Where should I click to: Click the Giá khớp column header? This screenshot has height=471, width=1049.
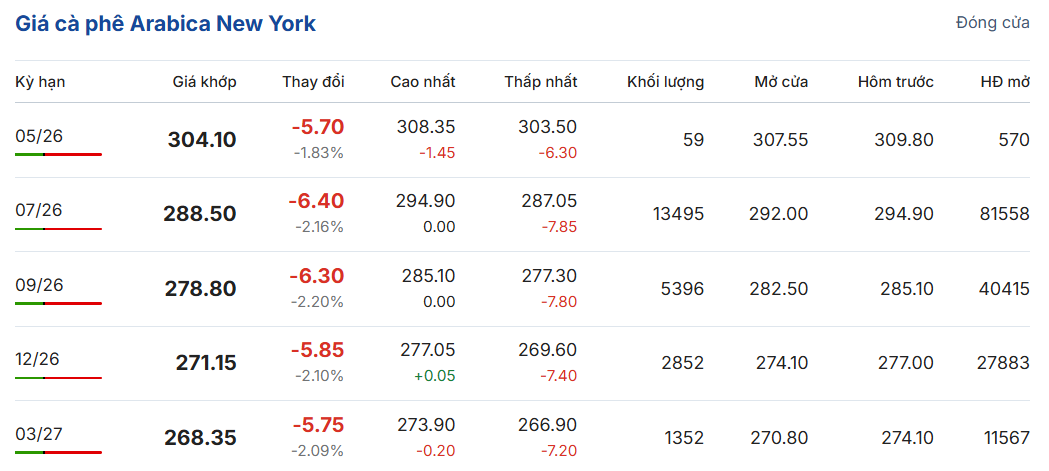204,82
